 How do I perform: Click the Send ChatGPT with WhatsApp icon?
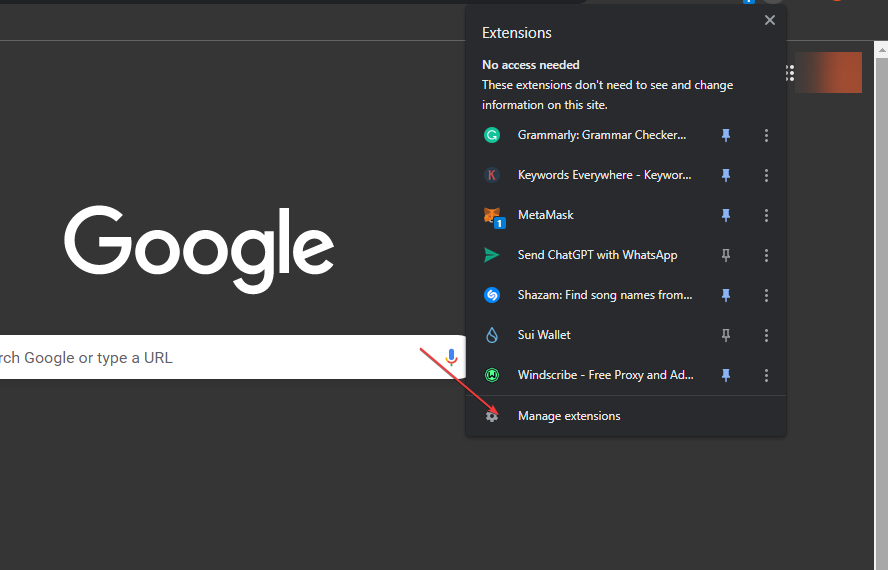click(x=492, y=255)
